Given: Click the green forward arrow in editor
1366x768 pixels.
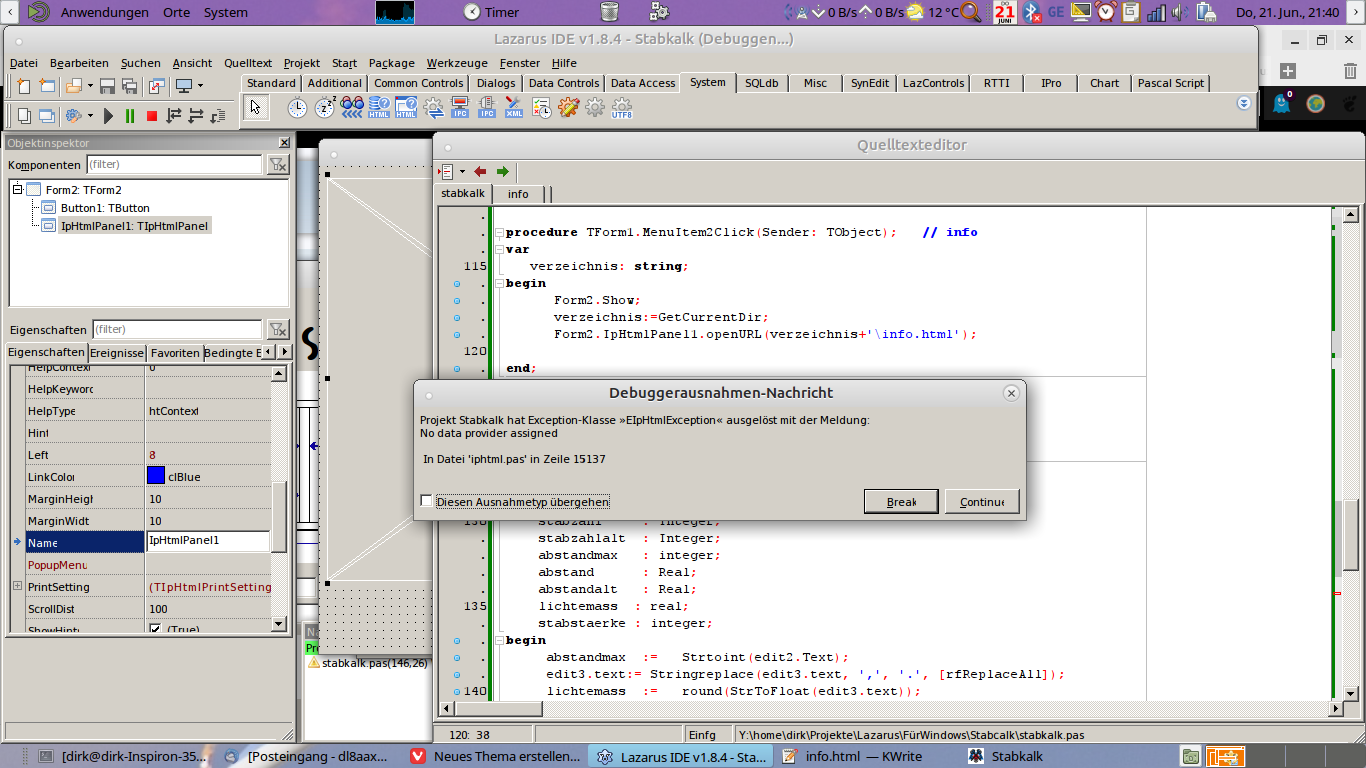Looking at the screenshot, I should click(x=503, y=172).
